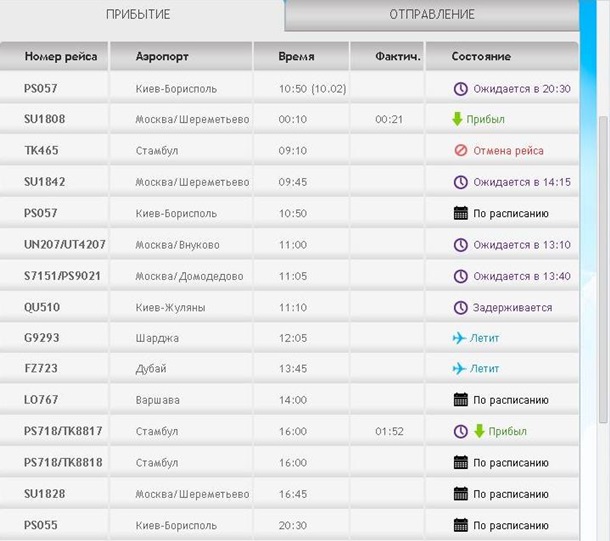Switch to the ОТПРАВЛЕНИЕ tab

click(431, 15)
